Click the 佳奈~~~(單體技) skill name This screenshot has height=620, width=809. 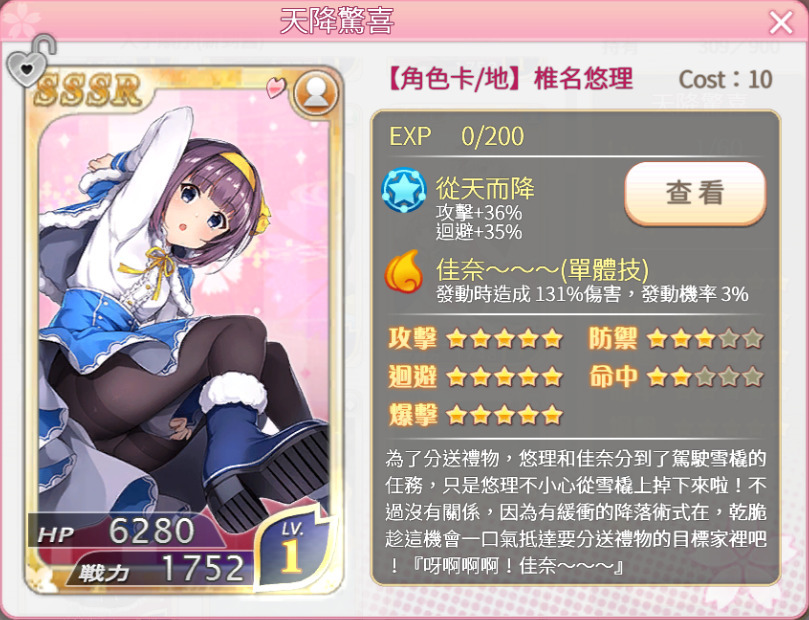pos(542,269)
